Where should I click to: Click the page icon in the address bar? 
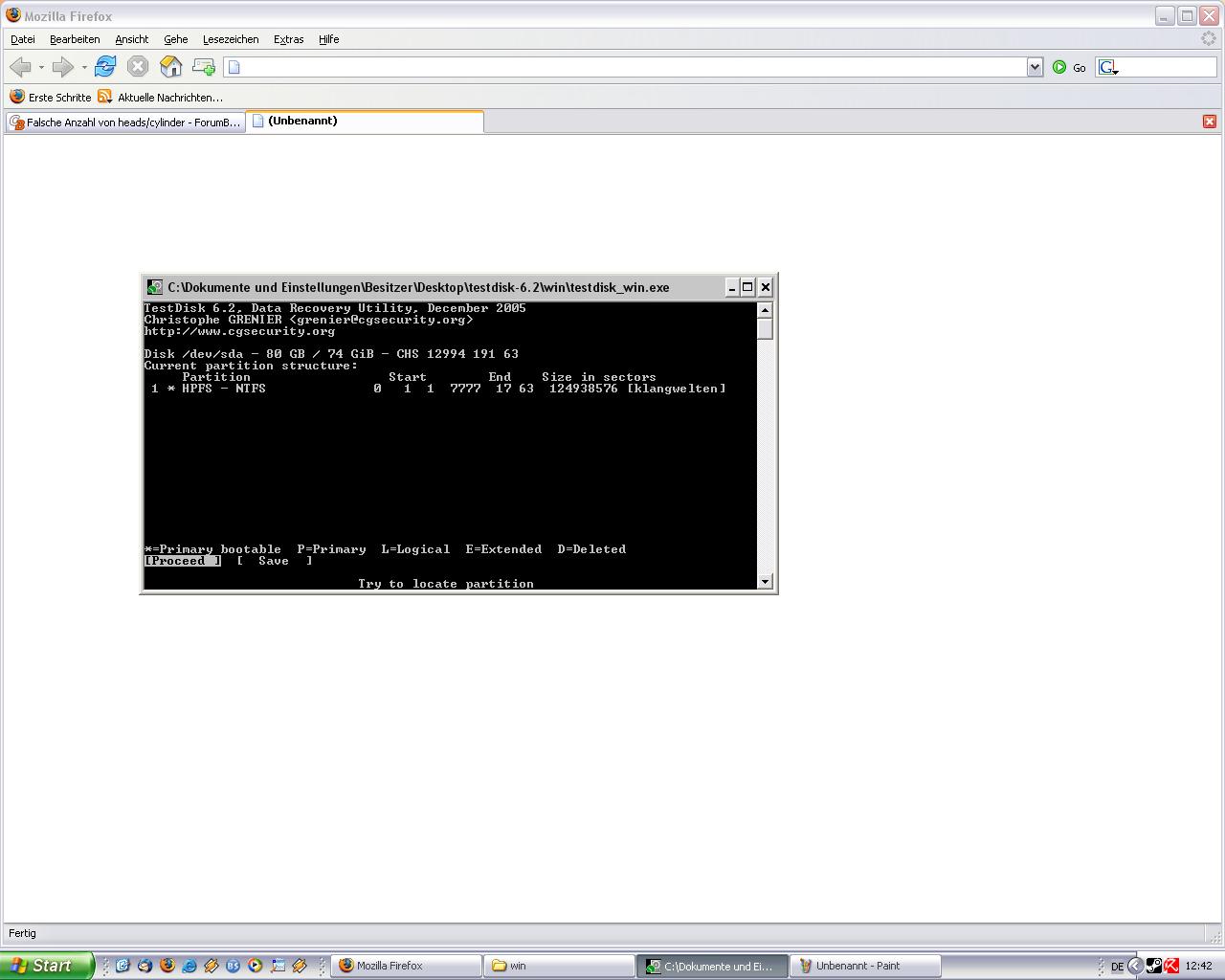tap(234, 67)
